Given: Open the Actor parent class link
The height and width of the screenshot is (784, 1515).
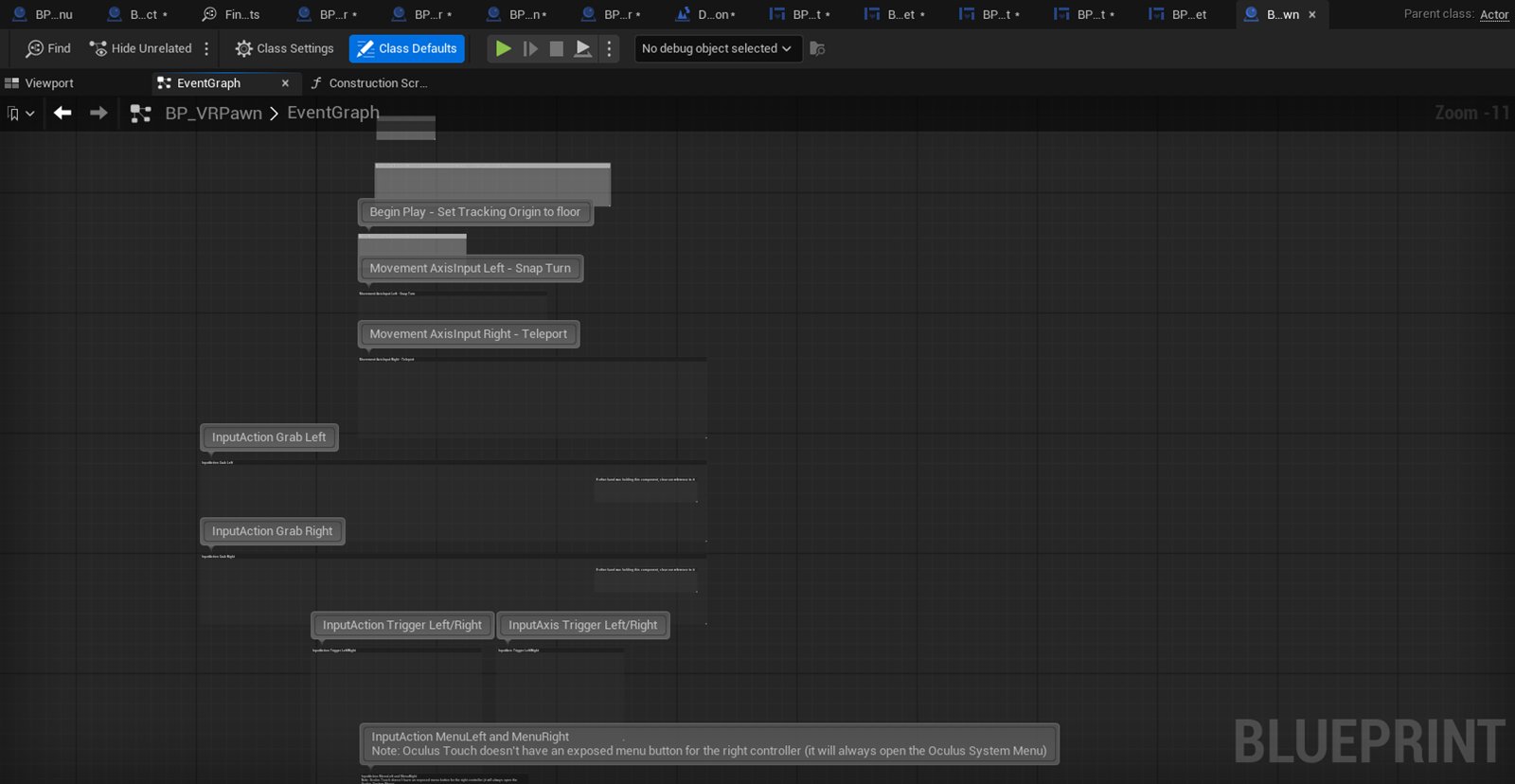Looking at the screenshot, I should pyautogui.click(x=1494, y=14).
